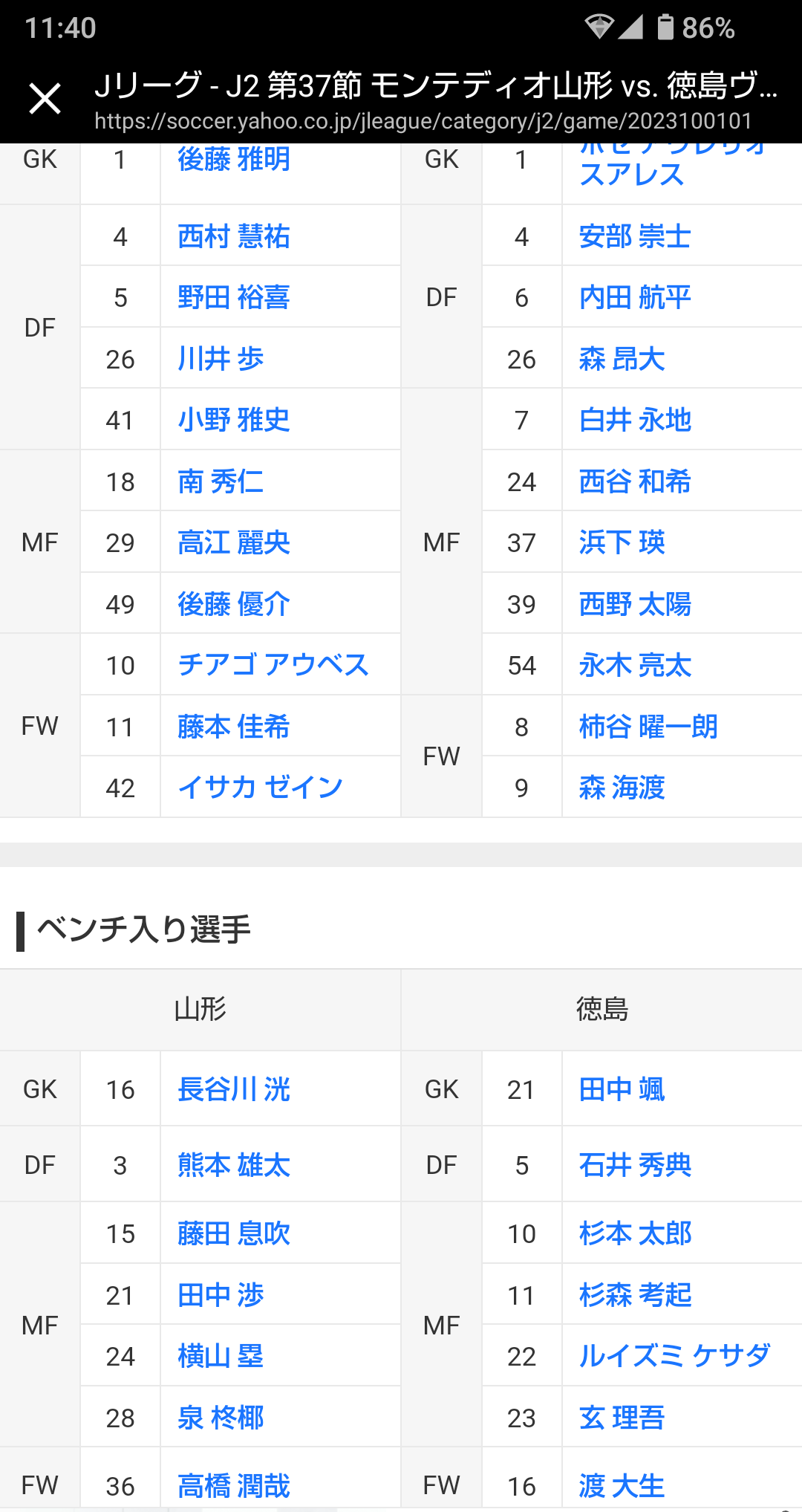Open チアゴ アウベス player page
Image resolution: width=802 pixels, height=1512 pixels.
pos(273,665)
